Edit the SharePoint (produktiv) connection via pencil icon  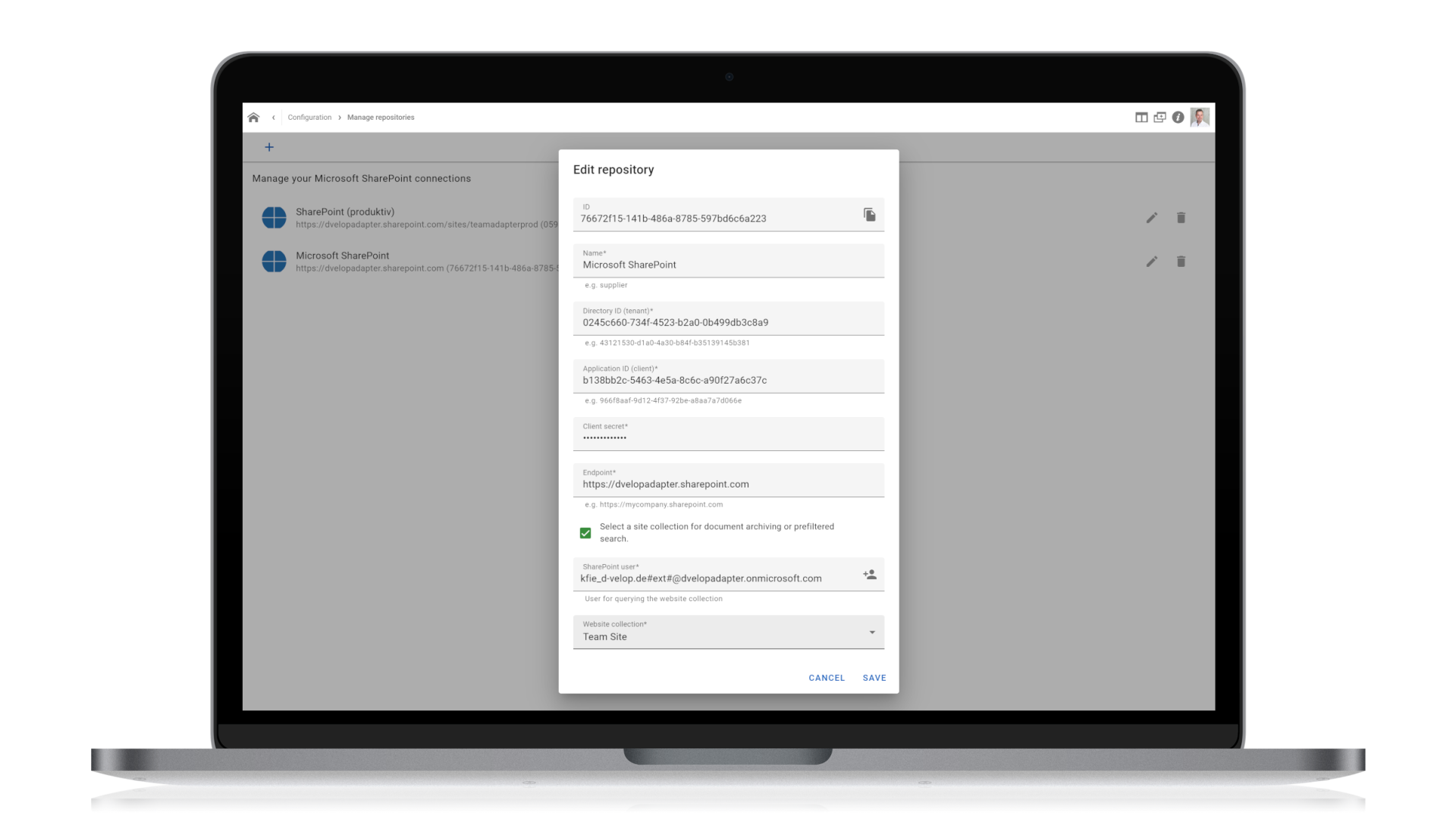point(1151,218)
